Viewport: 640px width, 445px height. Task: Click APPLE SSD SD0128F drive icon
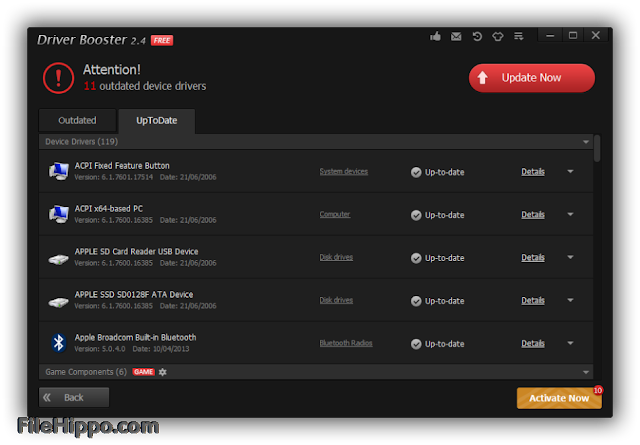tap(58, 302)
